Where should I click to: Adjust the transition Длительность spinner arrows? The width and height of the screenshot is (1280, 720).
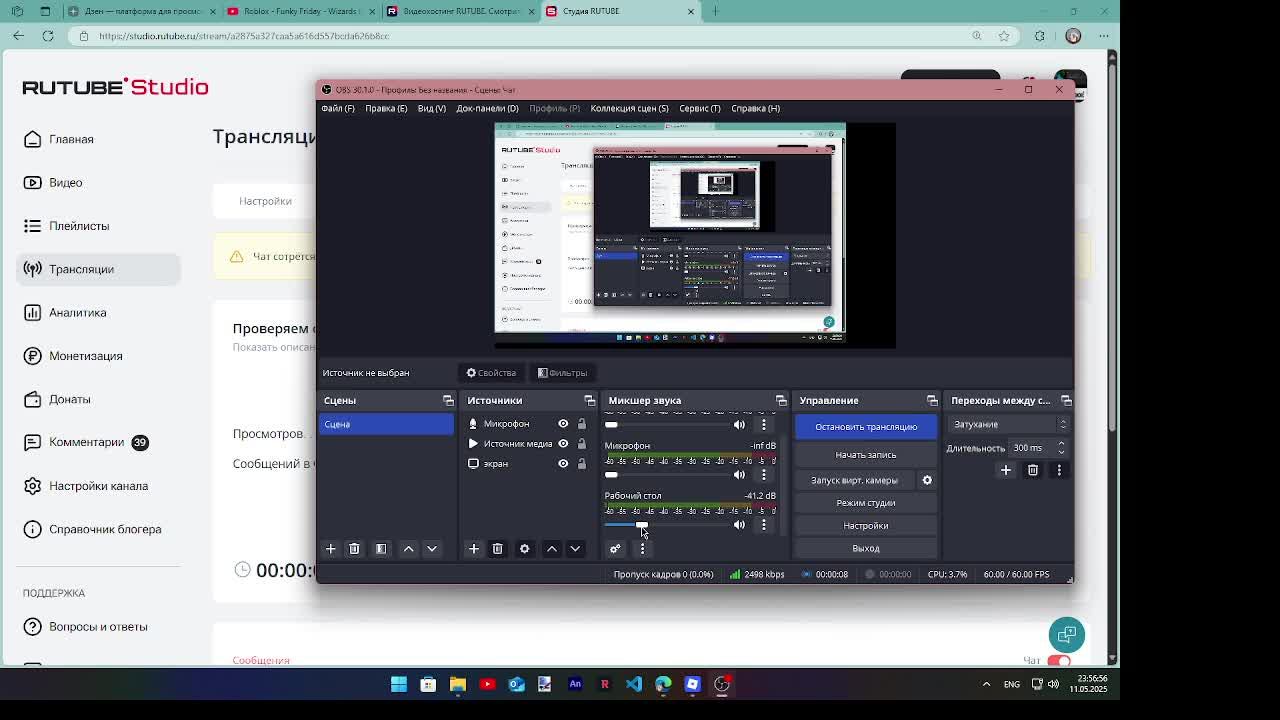click(1061, 448)
